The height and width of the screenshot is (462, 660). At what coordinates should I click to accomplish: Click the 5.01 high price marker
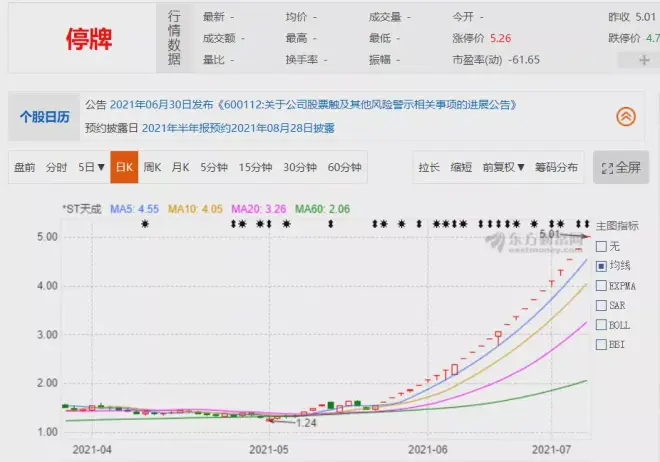click(x=551, y=233)
